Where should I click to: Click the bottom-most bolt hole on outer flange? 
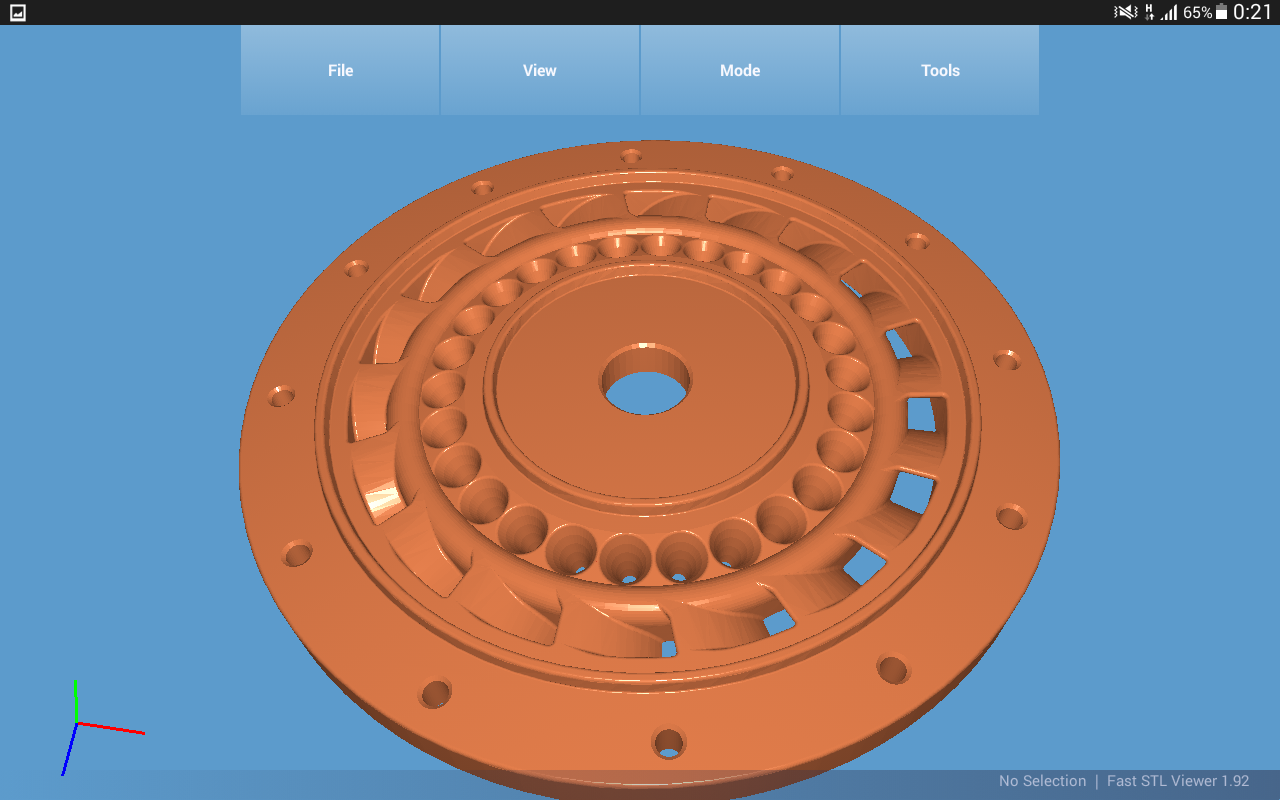click(x=668, y=743)
